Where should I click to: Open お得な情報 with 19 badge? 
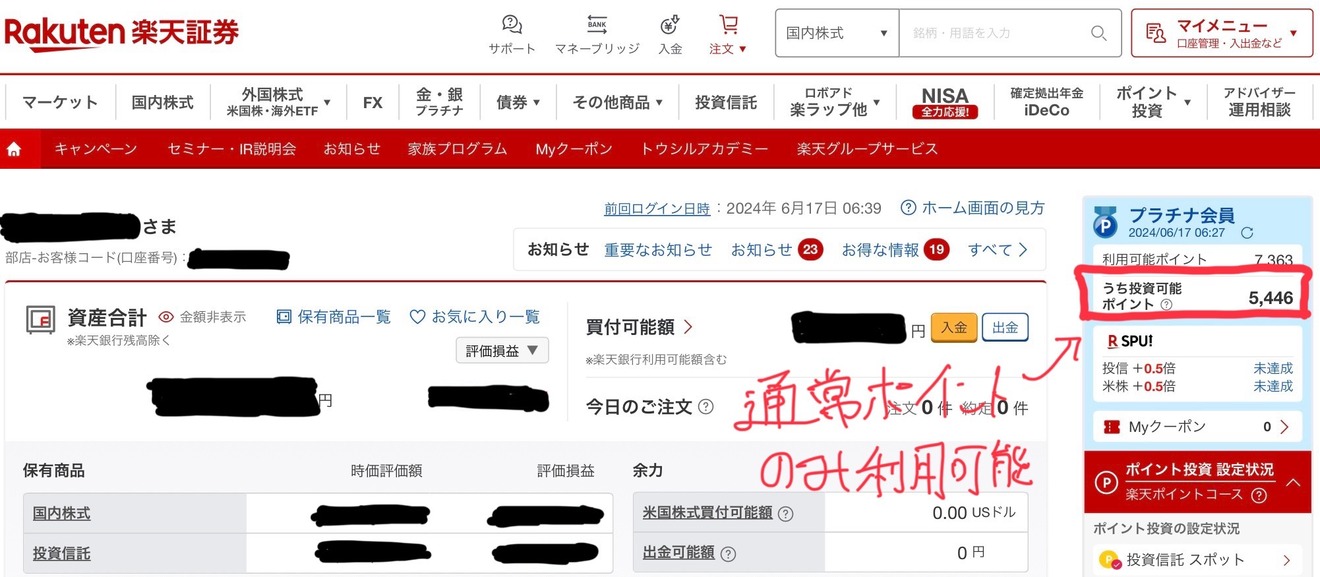point(895,250)
